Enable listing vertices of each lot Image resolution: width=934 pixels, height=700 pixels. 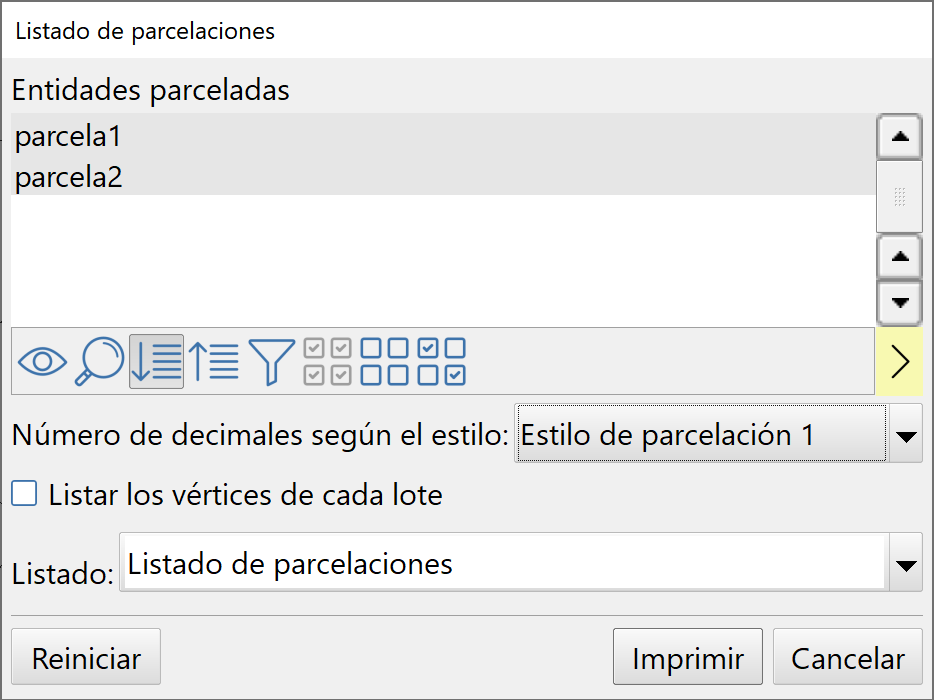coord(23,493)
